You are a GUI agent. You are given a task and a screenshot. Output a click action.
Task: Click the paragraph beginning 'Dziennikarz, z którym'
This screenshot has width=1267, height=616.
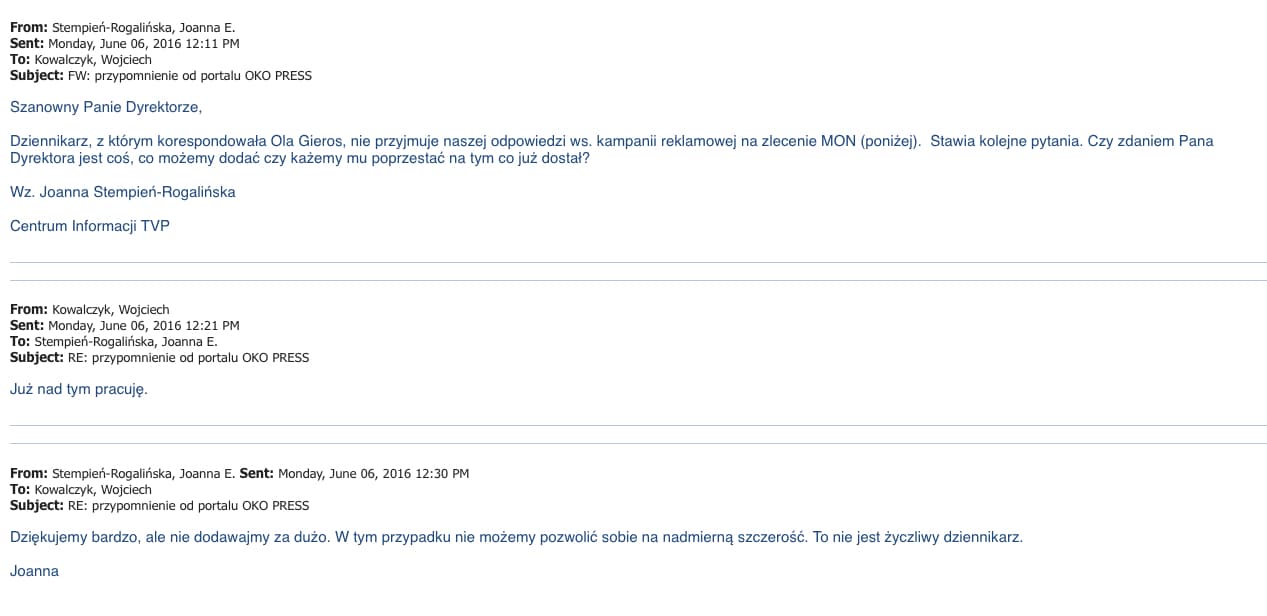(x=611, y=149)
